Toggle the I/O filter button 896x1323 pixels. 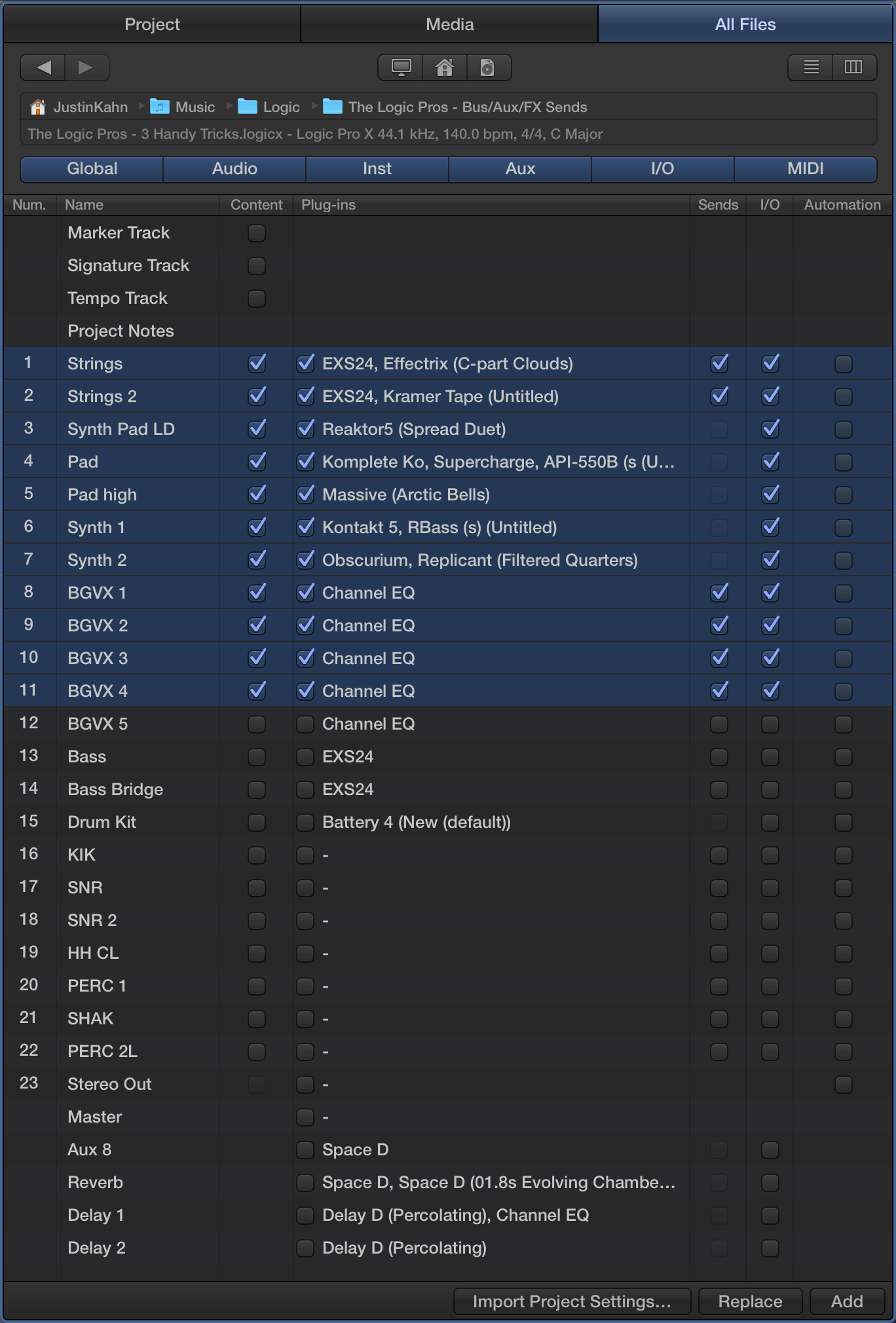pyautogui.click(x=663, y=169)
